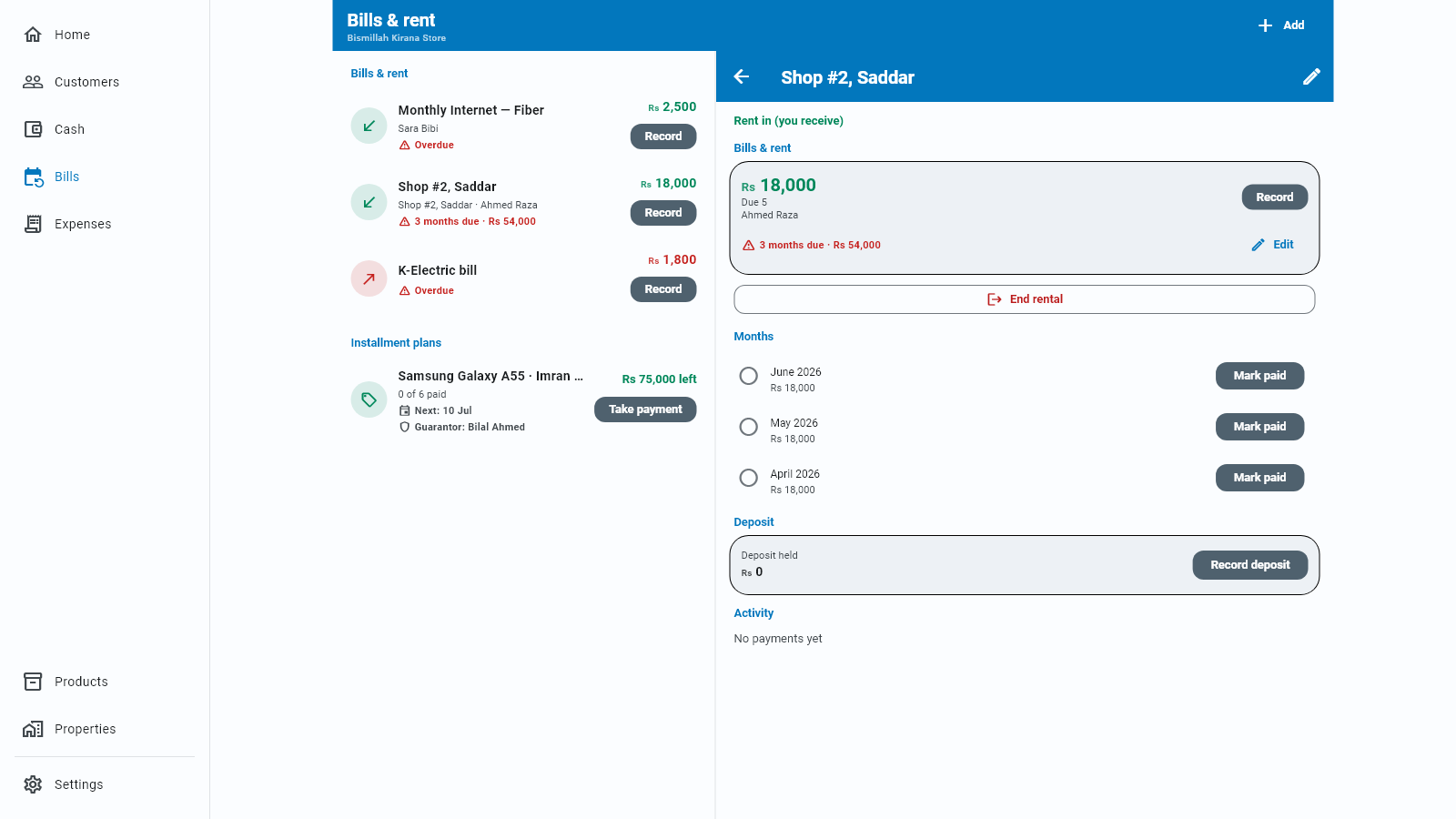Click the Deposit held label

(770, 555)
